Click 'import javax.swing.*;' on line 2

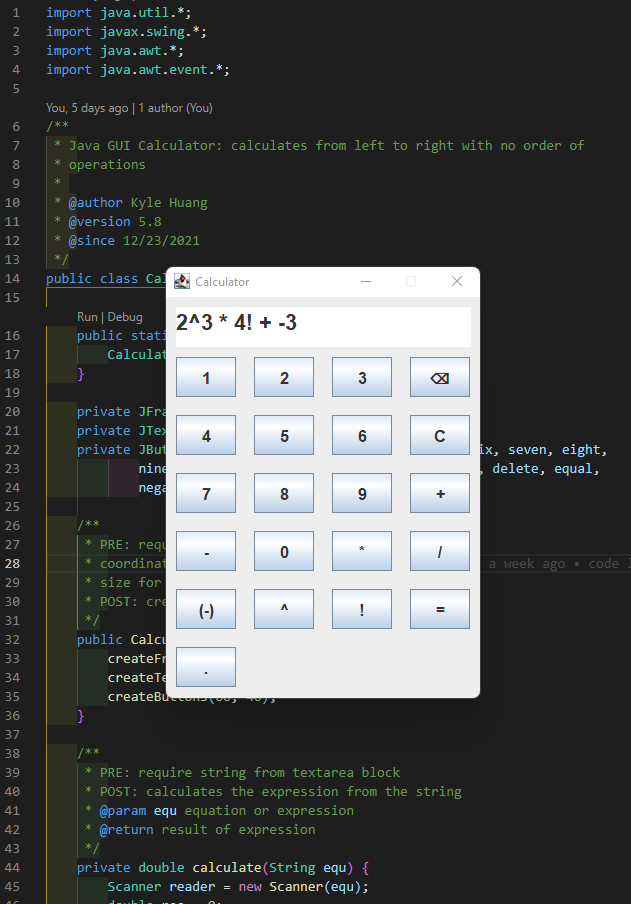tap(126, 32)
